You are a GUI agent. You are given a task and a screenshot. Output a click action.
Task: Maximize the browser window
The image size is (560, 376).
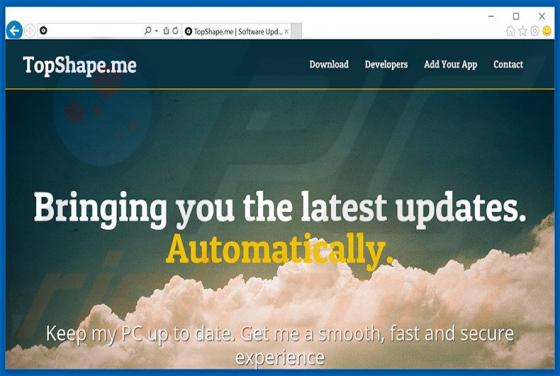coord(516,16)
